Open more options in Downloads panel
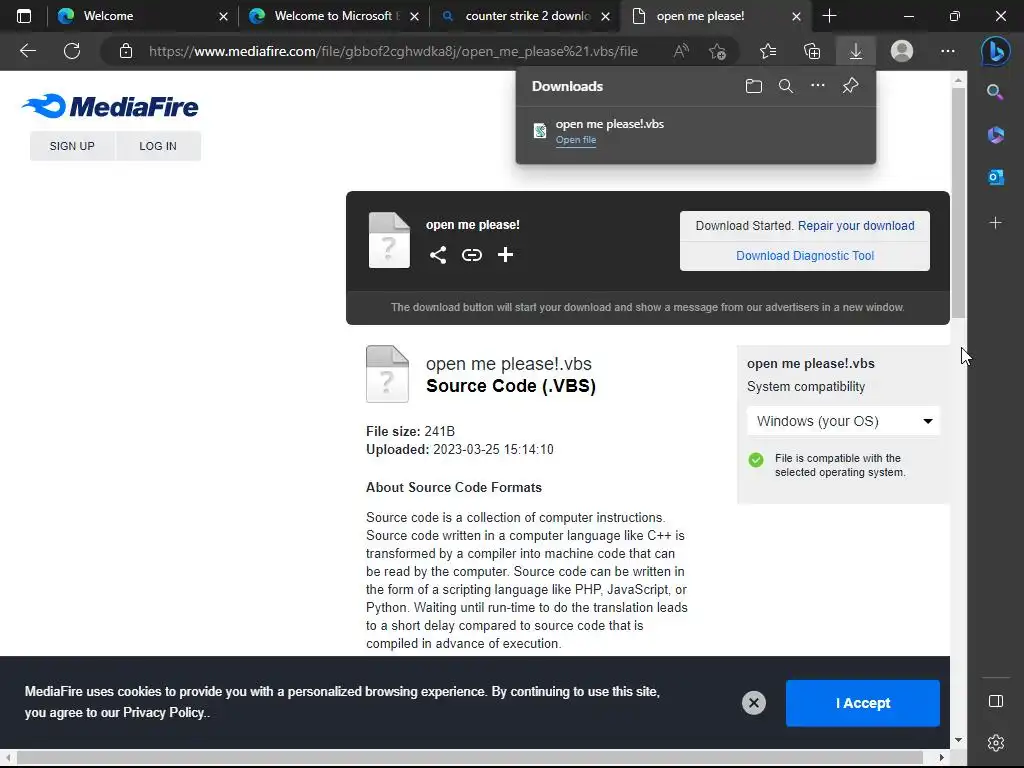 (x=818, y=86)
